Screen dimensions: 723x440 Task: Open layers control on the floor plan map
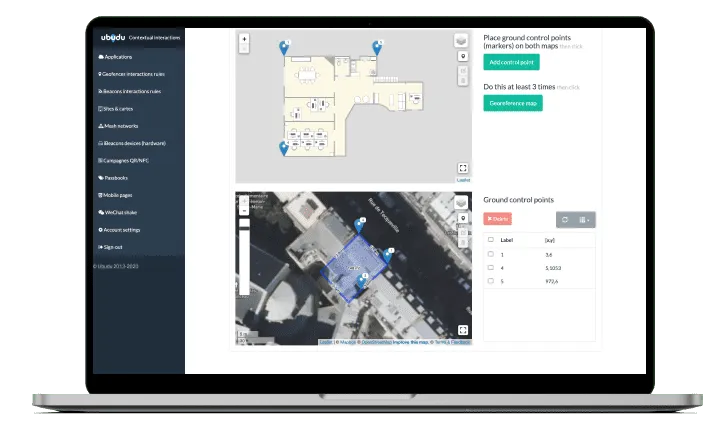(461, 41)
